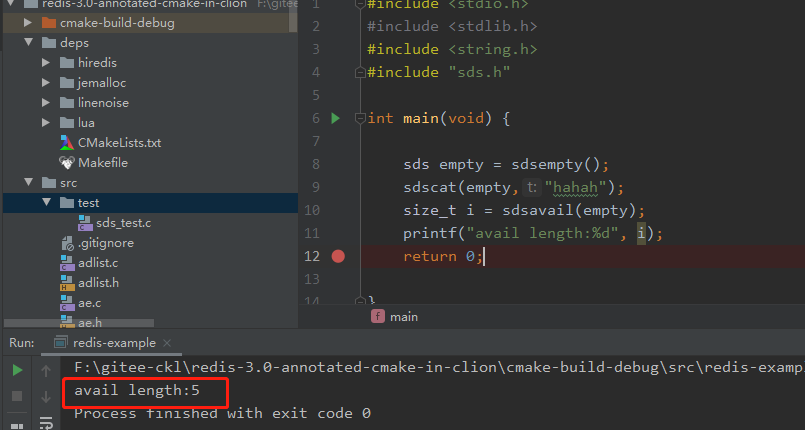This screenshot has height=430, width=805.
Task: Click the Down stack trace arrow
Action: tap(46, 396)
